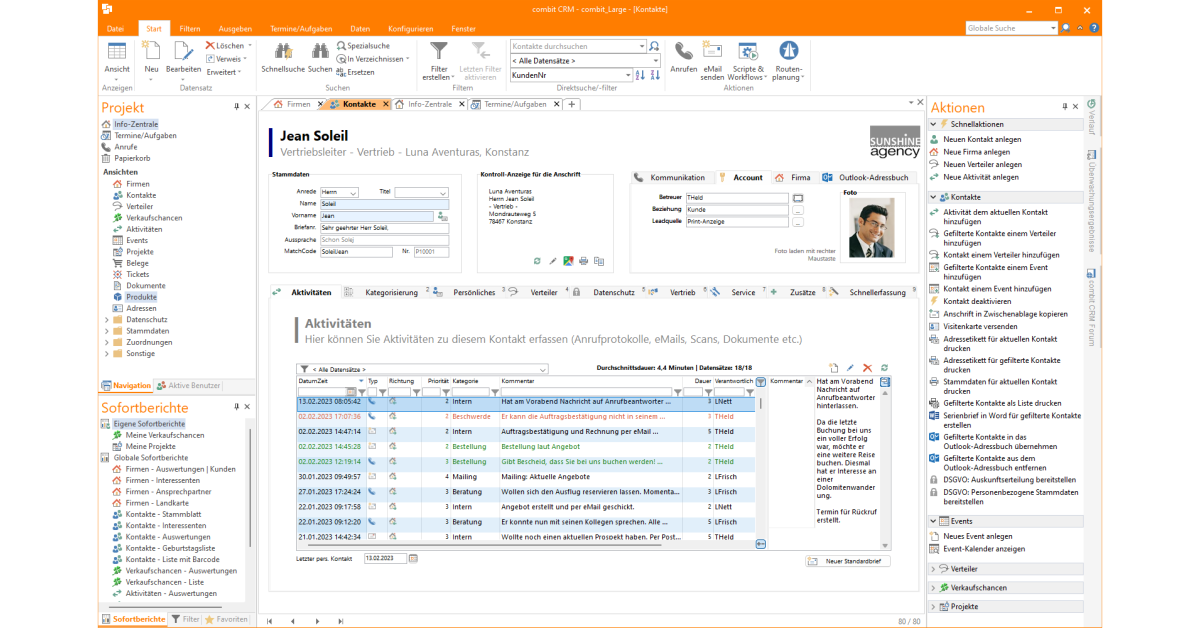Go to the first record navigation arrow
Viewport: 1200px width, 628px height.
tap(269, 621)
